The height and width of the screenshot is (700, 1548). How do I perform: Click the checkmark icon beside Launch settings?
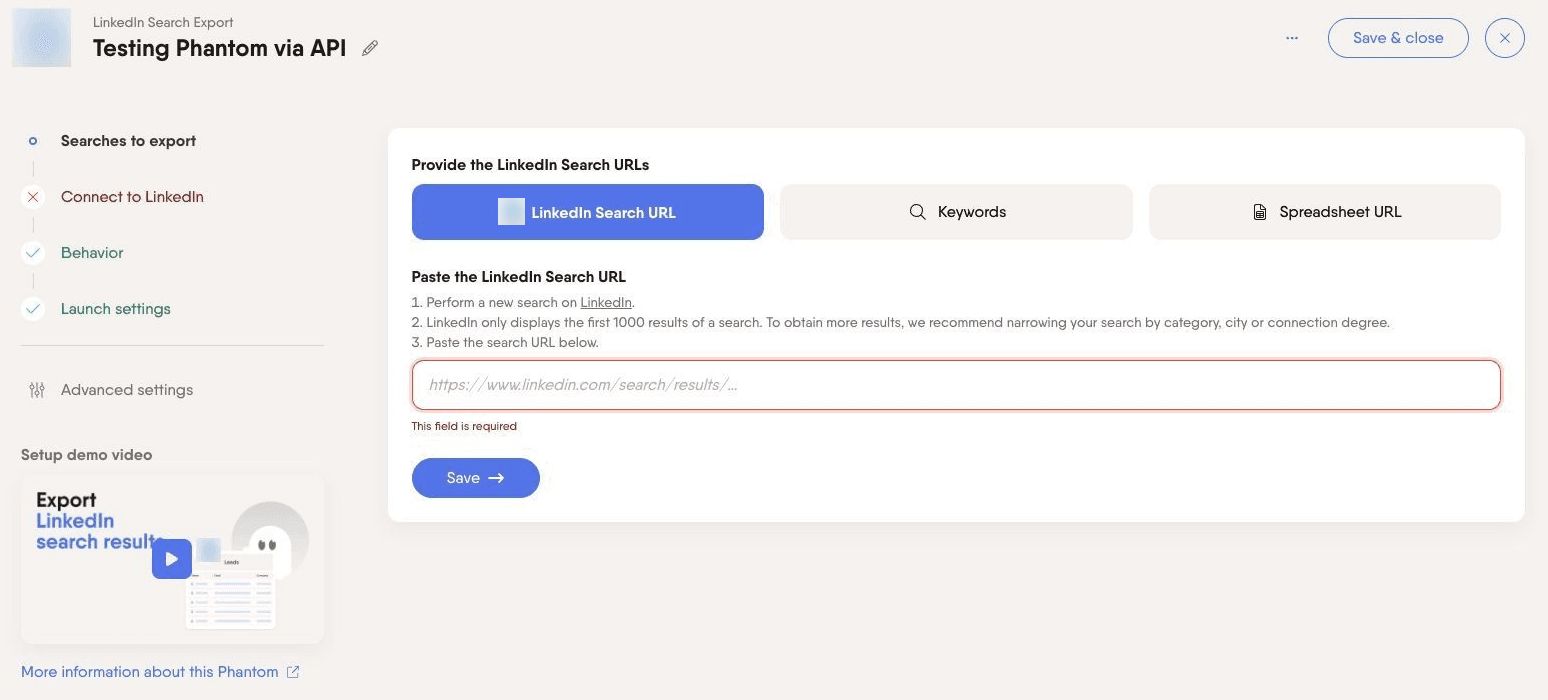point(33,309)
